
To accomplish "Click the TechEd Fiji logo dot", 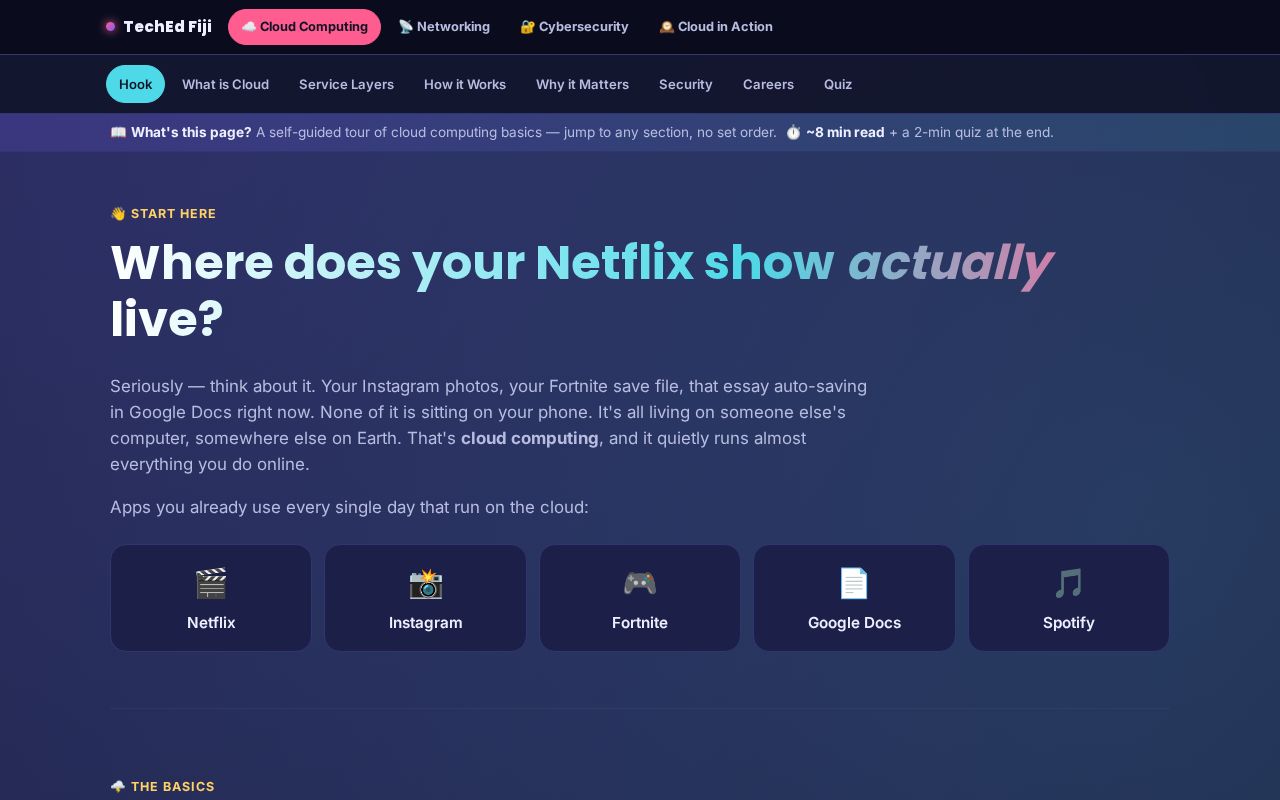I will (x=111, y=27).
